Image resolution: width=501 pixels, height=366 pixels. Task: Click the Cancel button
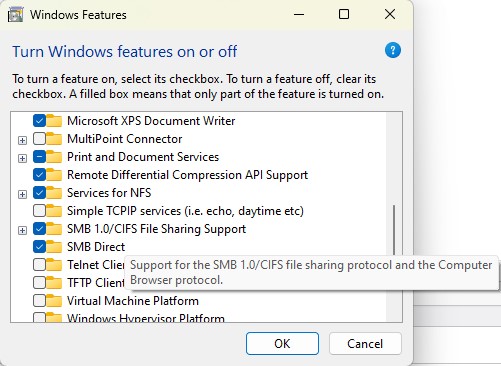[365, 343]
